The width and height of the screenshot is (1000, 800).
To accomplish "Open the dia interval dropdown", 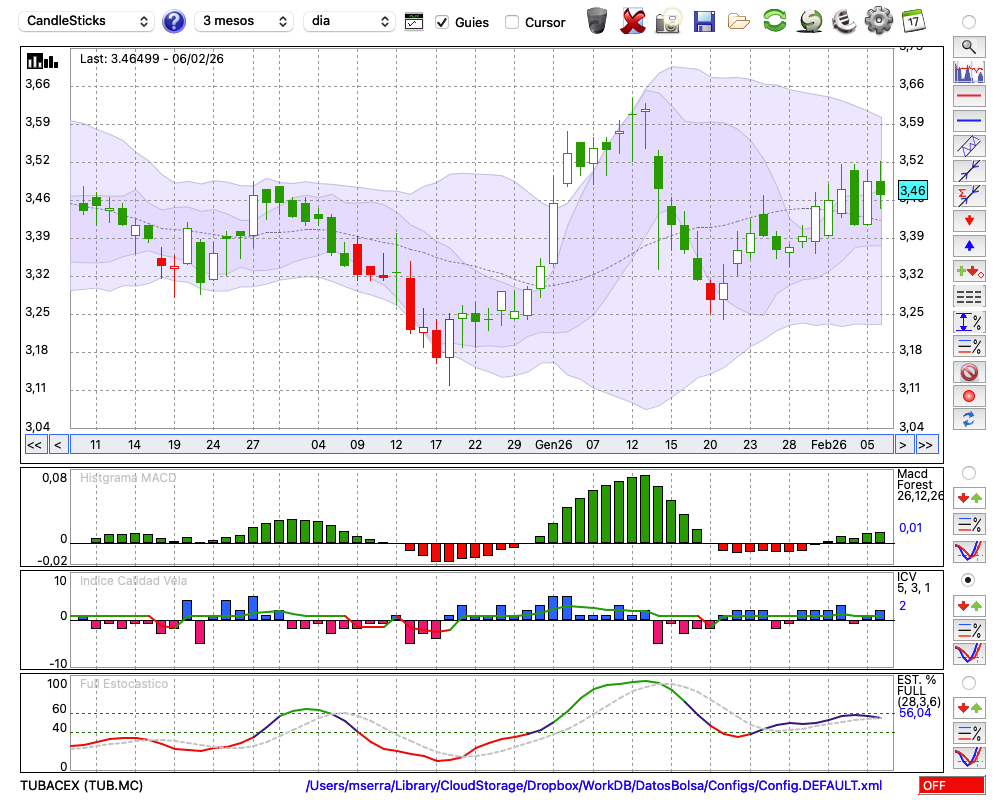I will tap(350, 21).
